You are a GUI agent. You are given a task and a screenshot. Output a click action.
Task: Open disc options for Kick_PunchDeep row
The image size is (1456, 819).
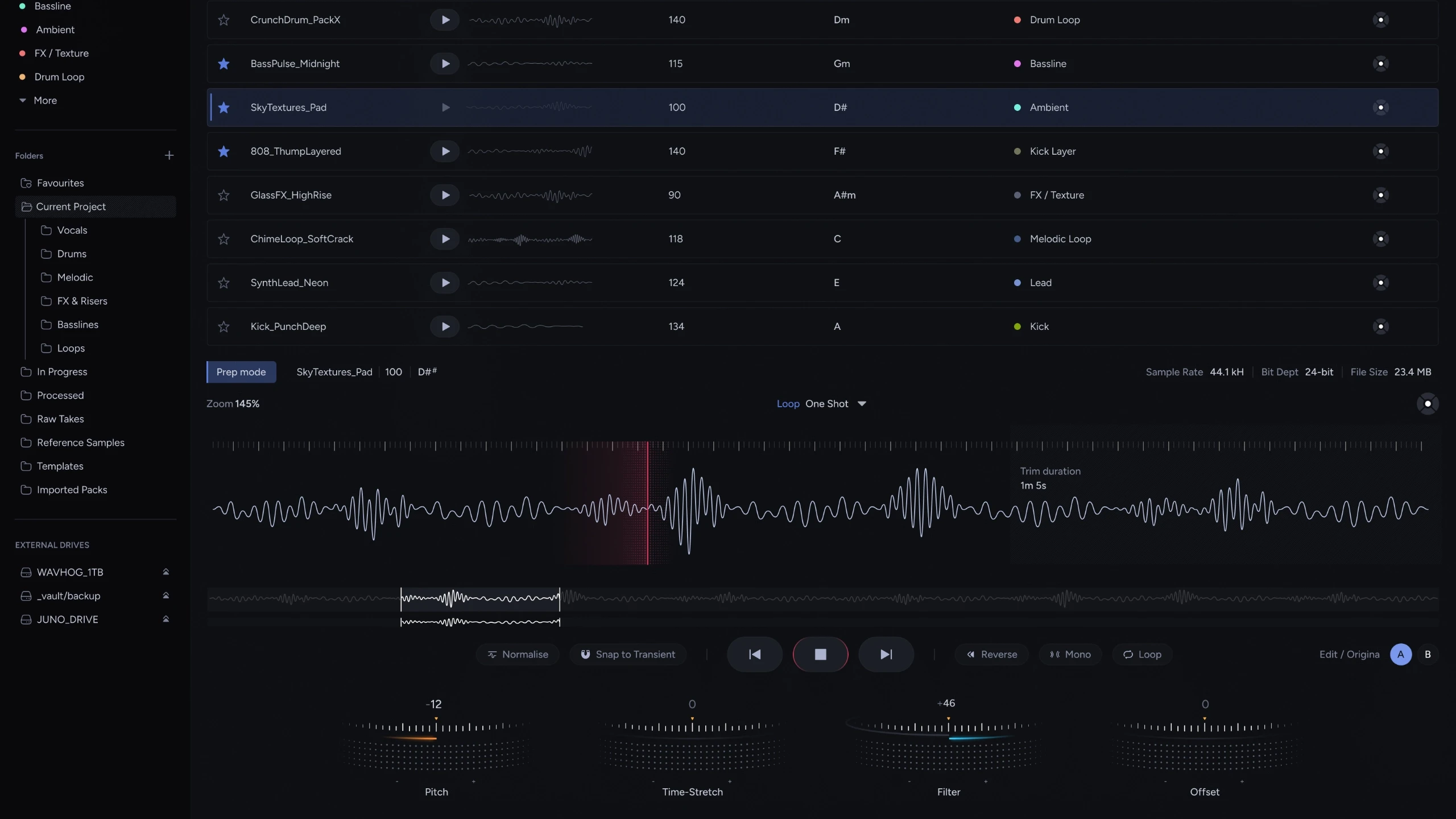coord(1380,326)
